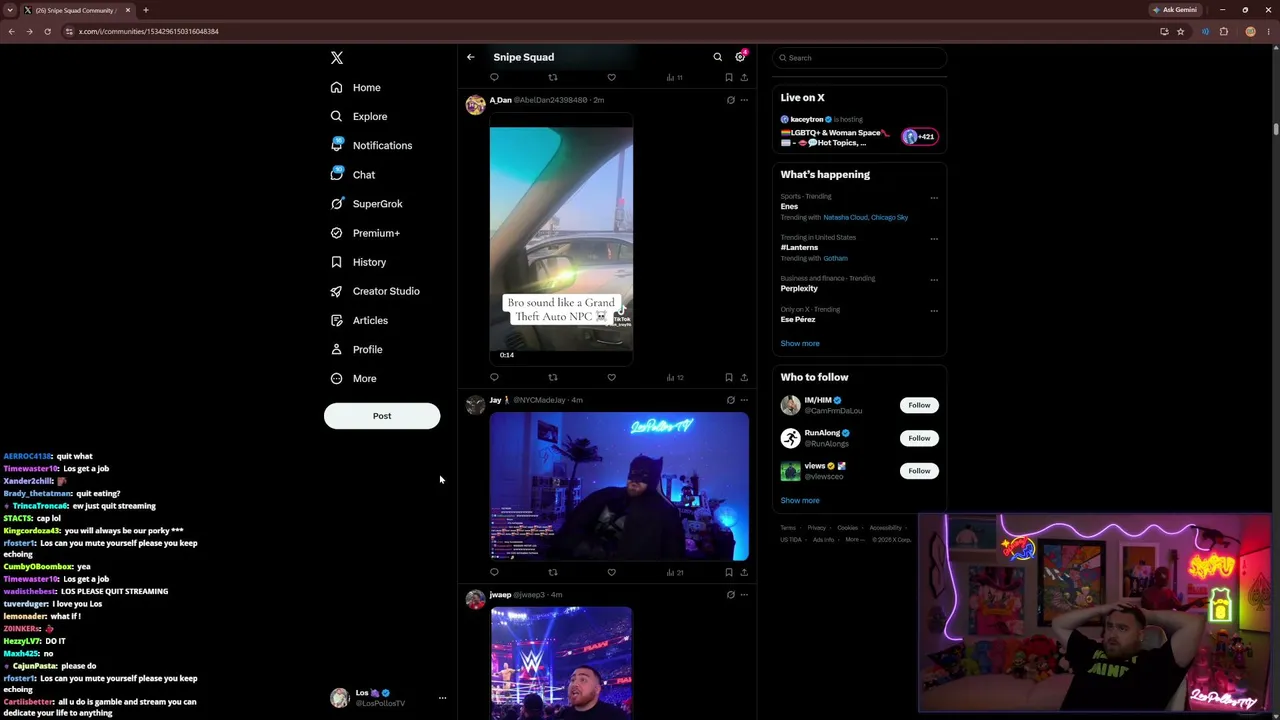Share the post above A_Dan's
Screen dimensions: 1280x720
click(744, 77)
